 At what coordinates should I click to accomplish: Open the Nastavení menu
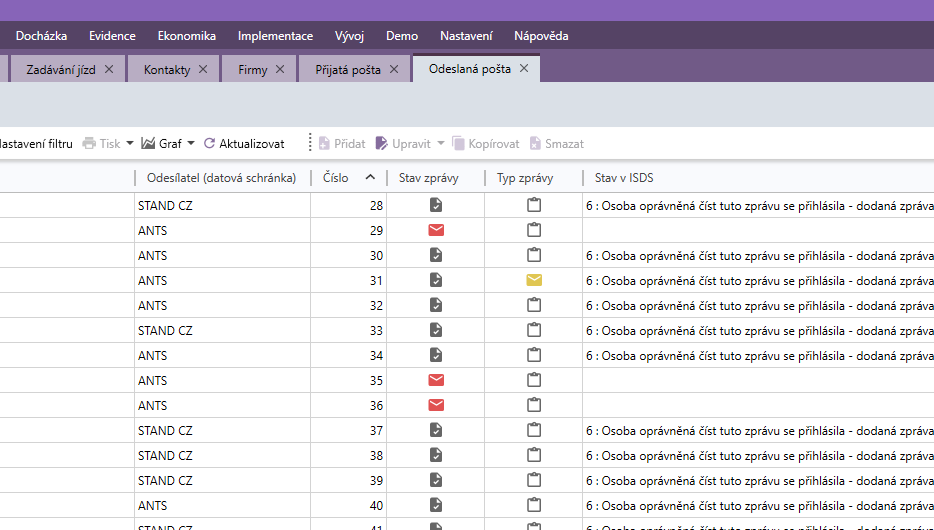[x=466, y=36]
